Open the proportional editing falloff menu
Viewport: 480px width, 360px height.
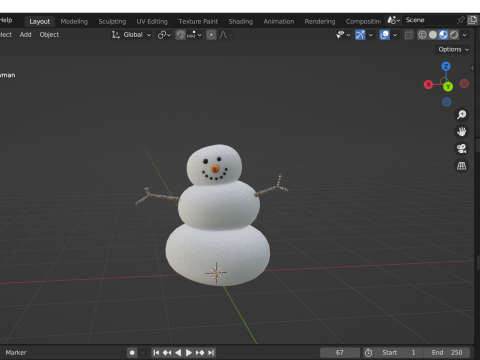225,35
